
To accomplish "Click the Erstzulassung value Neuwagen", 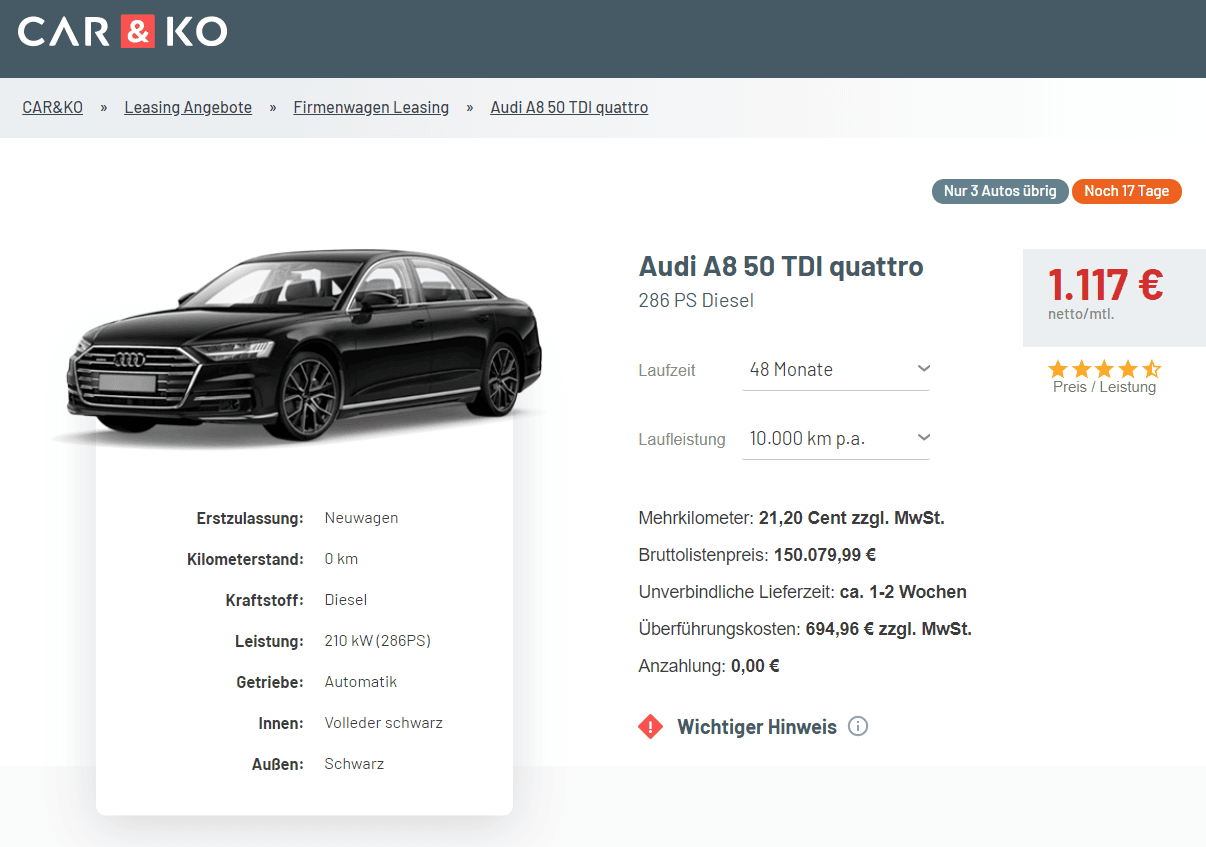I will tap(361, 518).
